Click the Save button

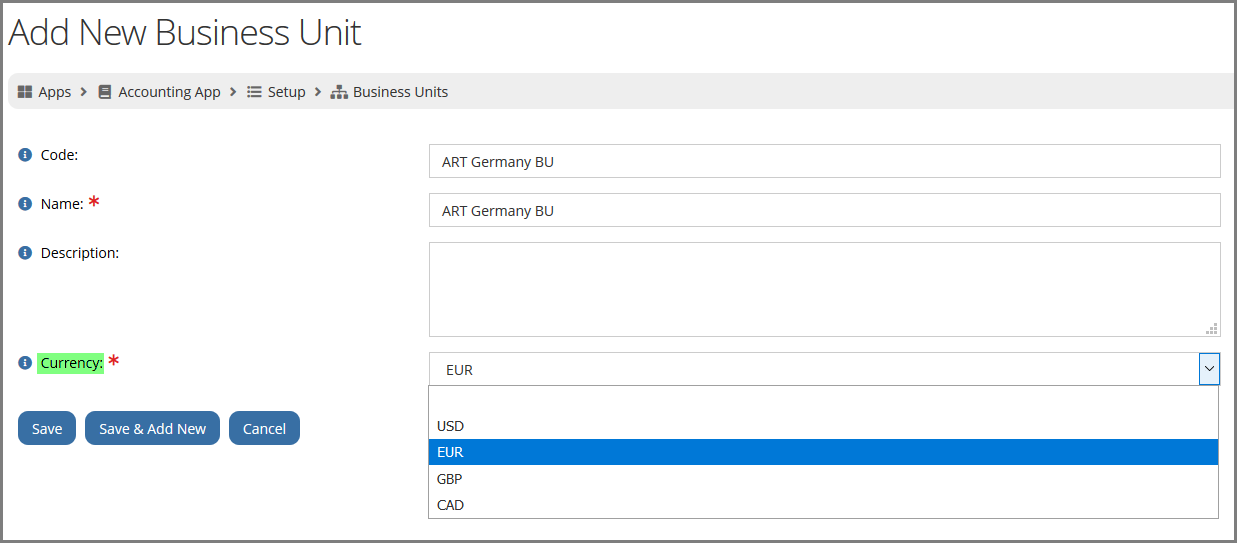click(47, 428)
